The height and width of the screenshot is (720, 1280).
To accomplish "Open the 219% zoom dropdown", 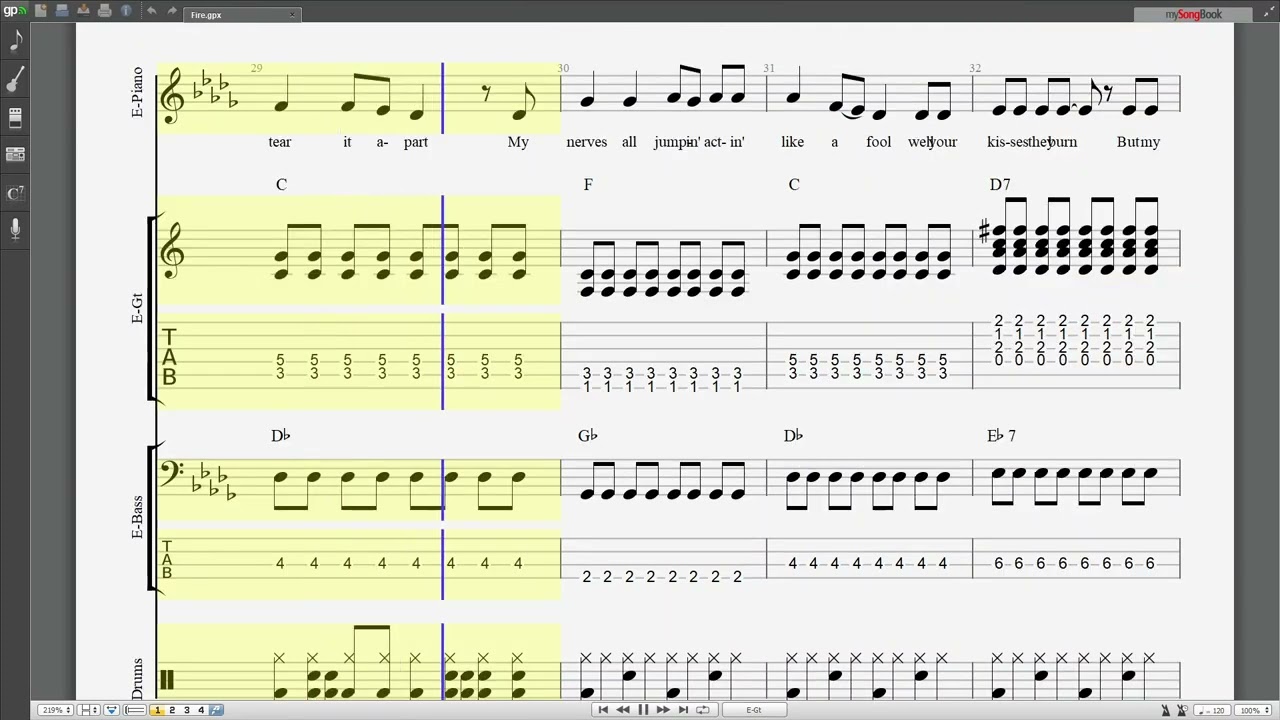I will 55,710.
